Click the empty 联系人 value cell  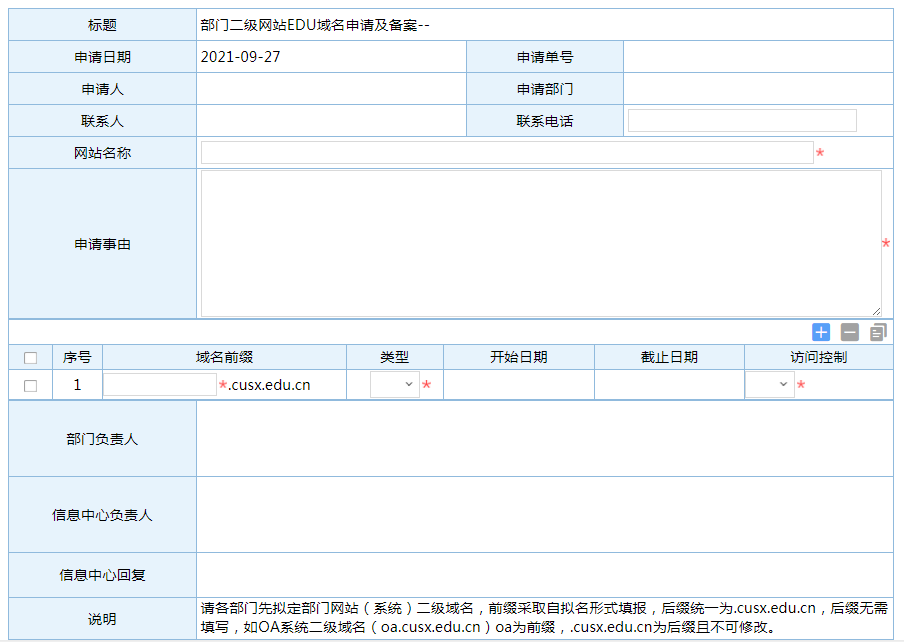click(331, 121)
